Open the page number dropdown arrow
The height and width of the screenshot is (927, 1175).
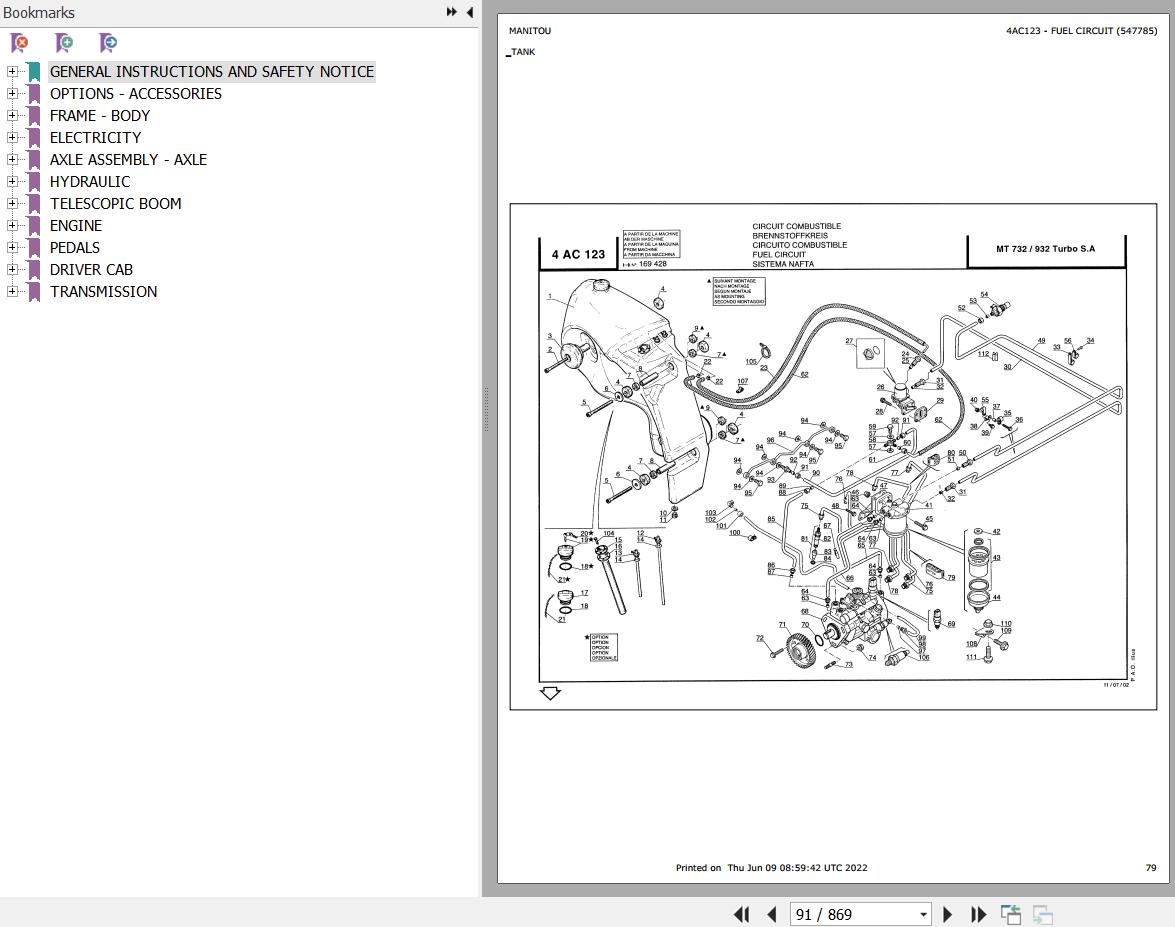click(x=923, y=914)
